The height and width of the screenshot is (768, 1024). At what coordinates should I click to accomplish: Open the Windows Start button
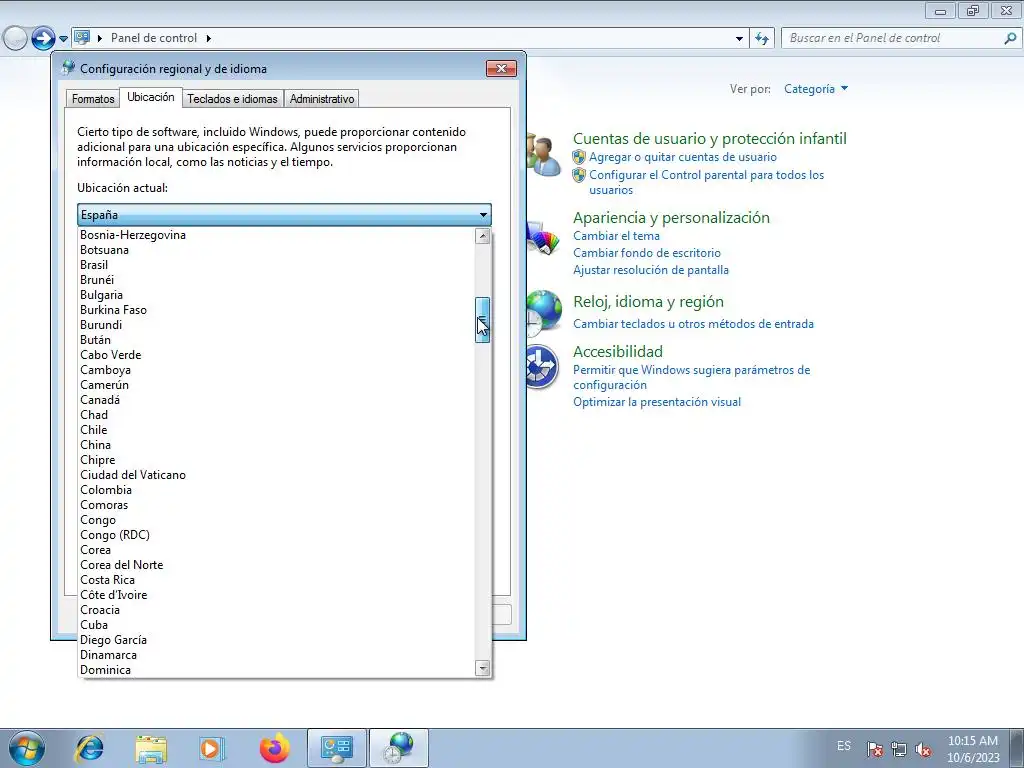coord(26,748)
